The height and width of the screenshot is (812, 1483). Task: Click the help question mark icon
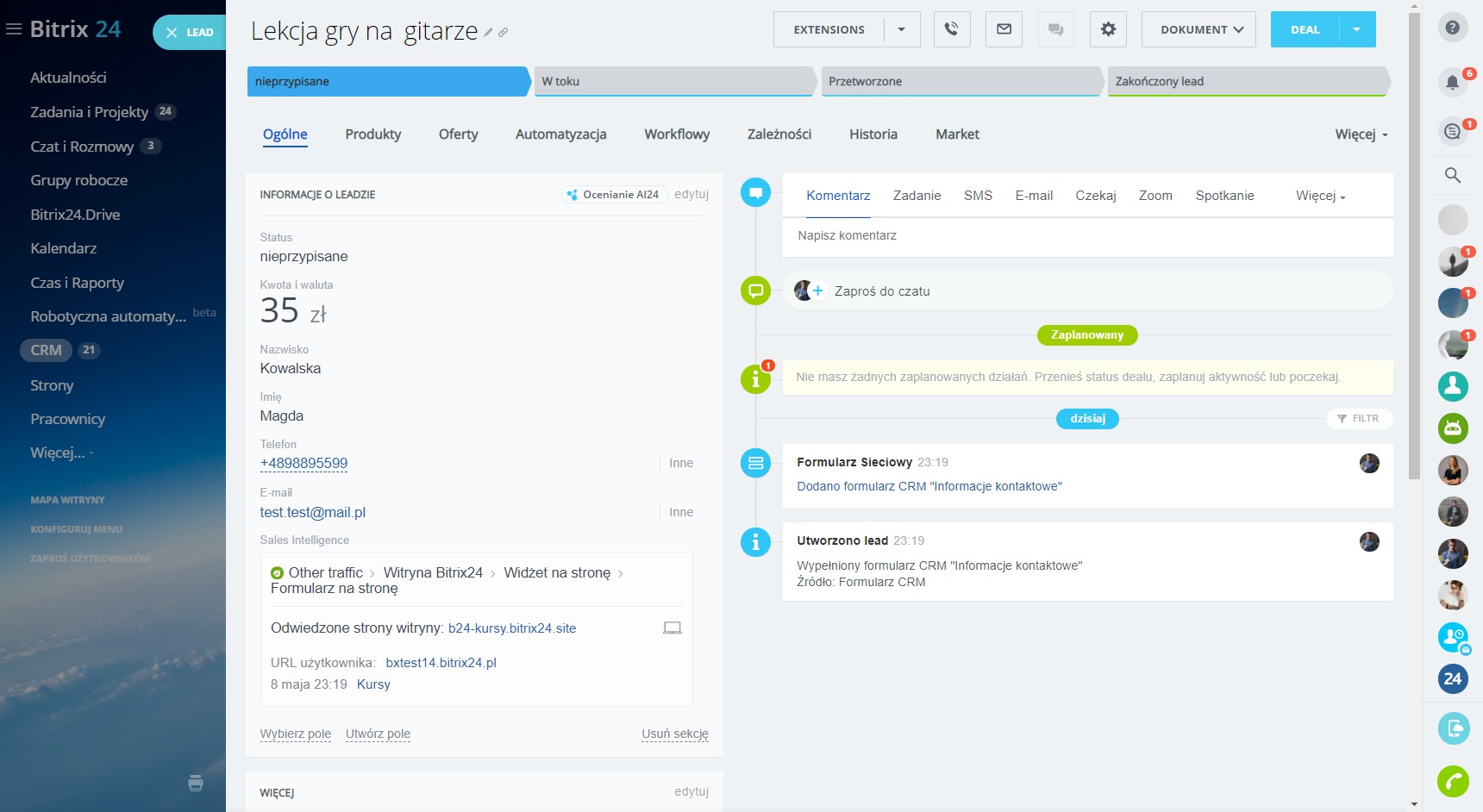tap(1452, 28)
